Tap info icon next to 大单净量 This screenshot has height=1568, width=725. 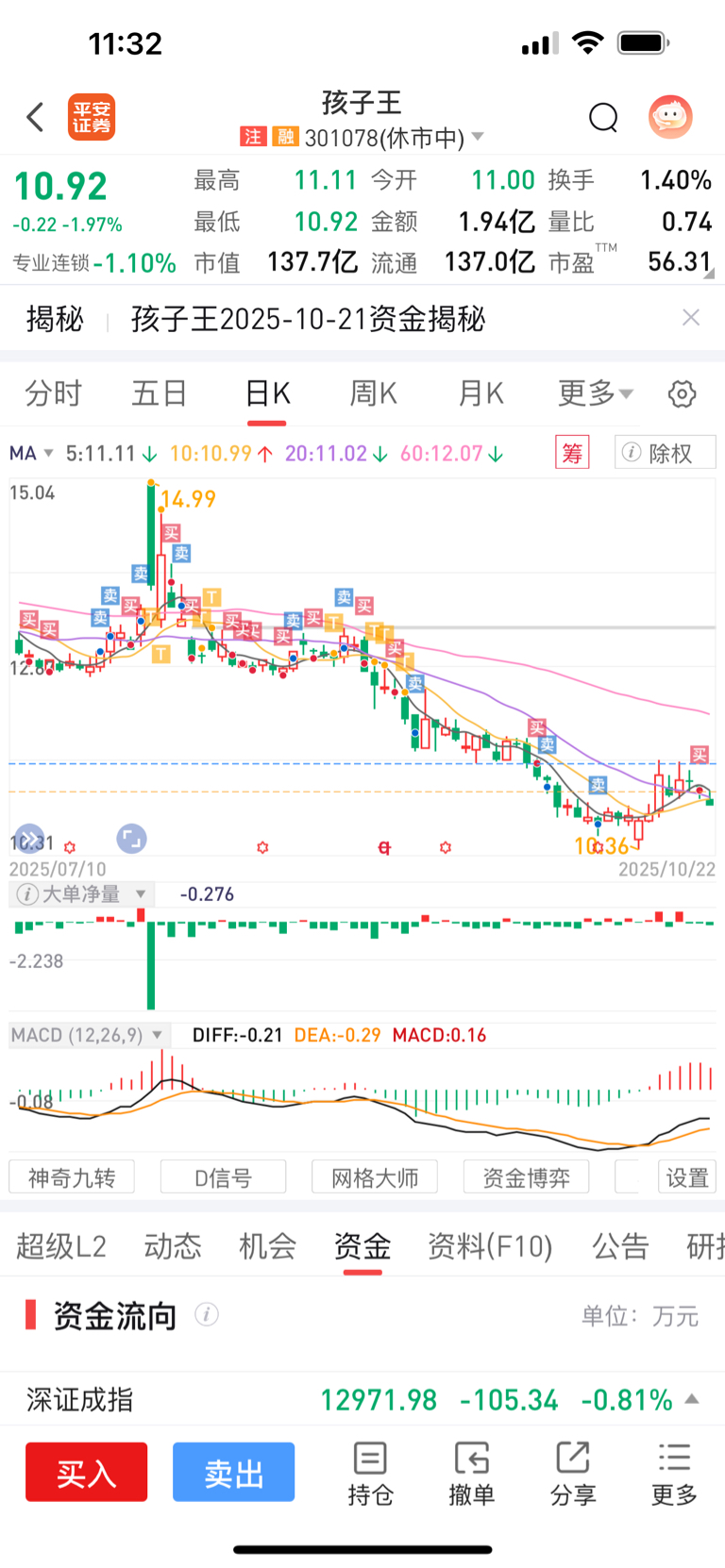coord(27,894)
